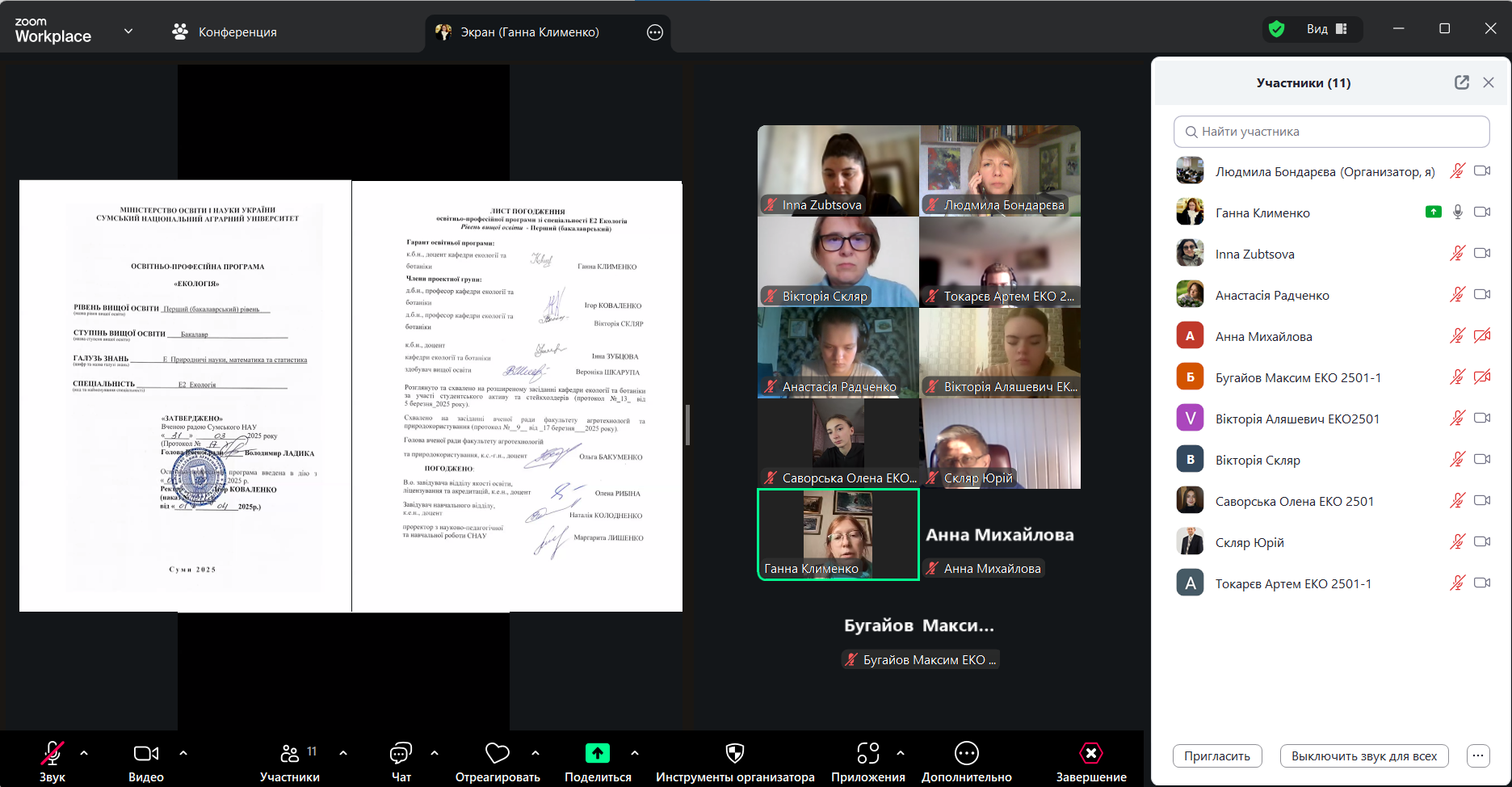Toggle Inna Zubtsova's microphone in participants list
This screenshot has height=787, width=1512.
1456,254
